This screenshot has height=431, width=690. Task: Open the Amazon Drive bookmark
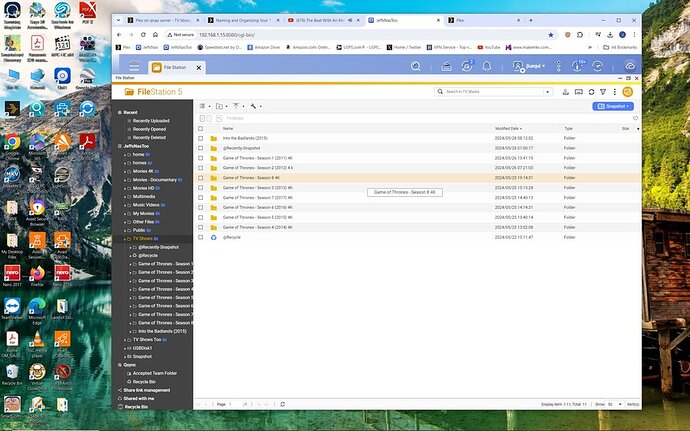click(x=264, y=47)
